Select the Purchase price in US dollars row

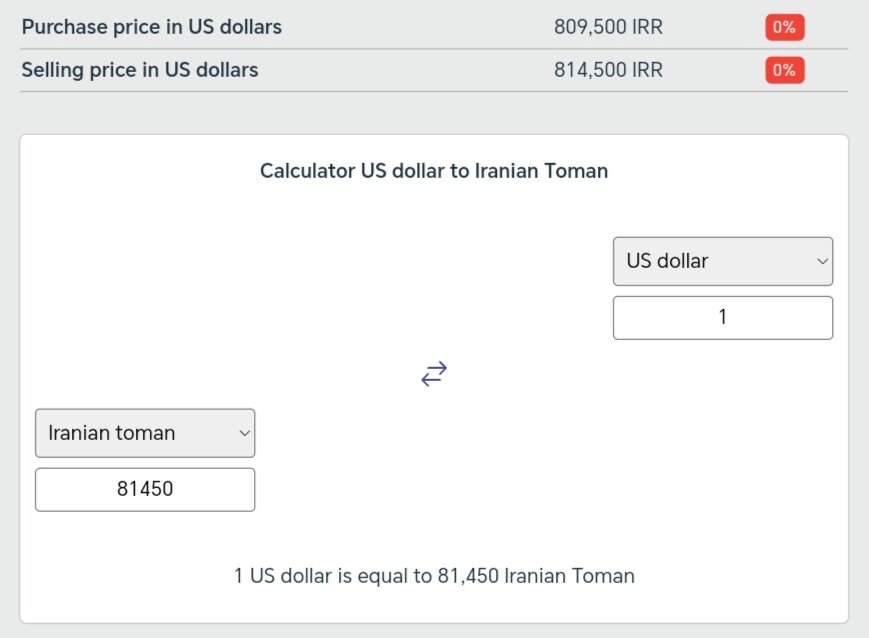click(152, 27)
